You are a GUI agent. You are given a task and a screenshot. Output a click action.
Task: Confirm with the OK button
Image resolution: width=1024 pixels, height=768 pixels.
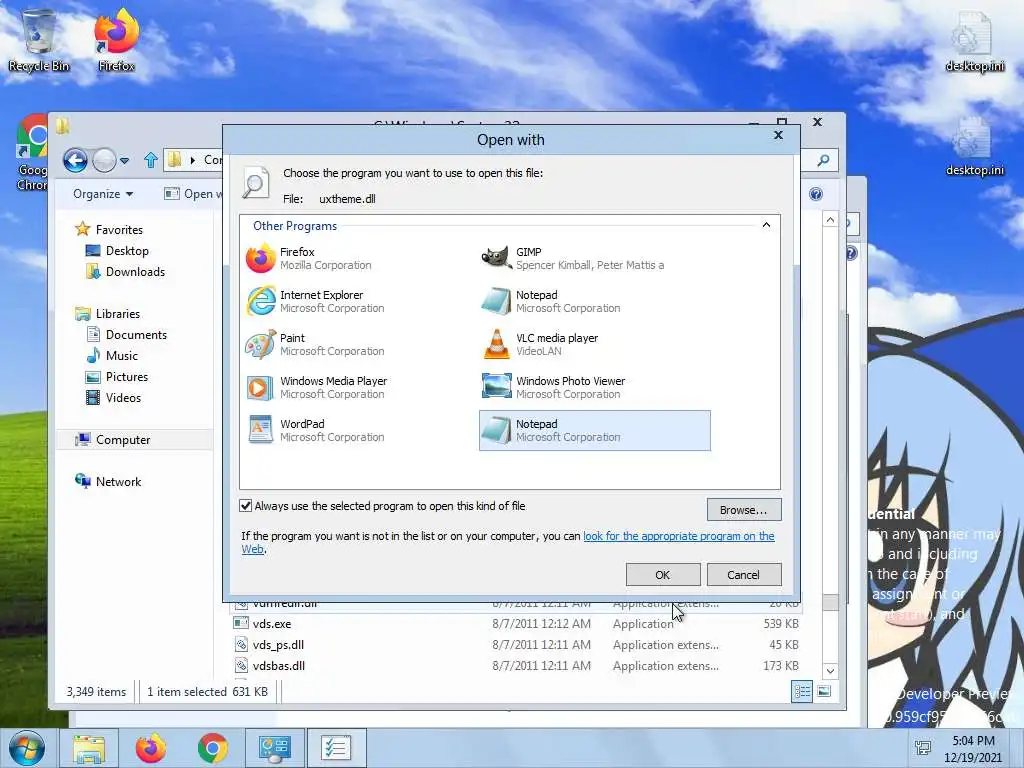(663, 575)
